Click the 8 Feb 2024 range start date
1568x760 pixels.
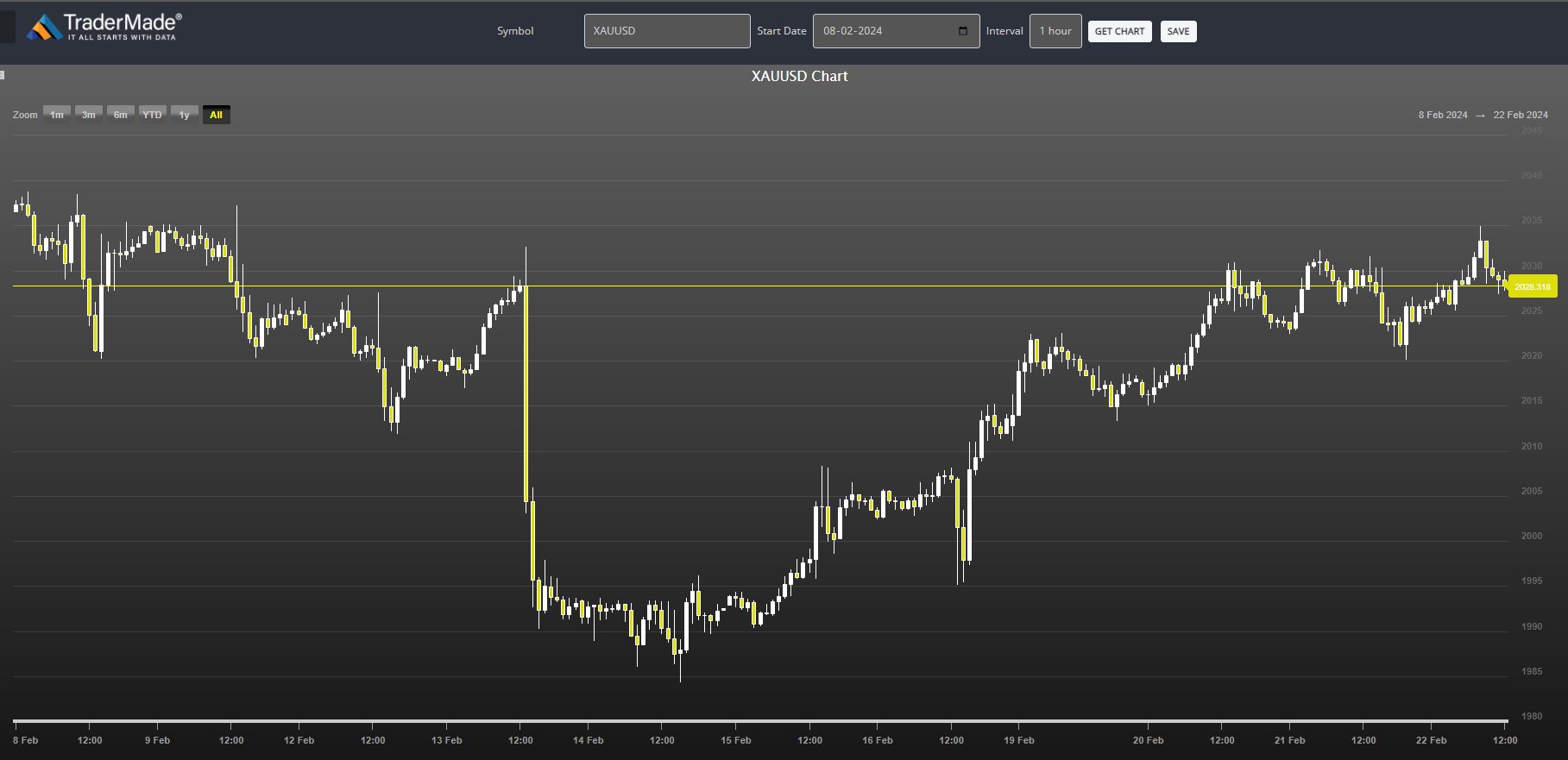(1443, 115)
